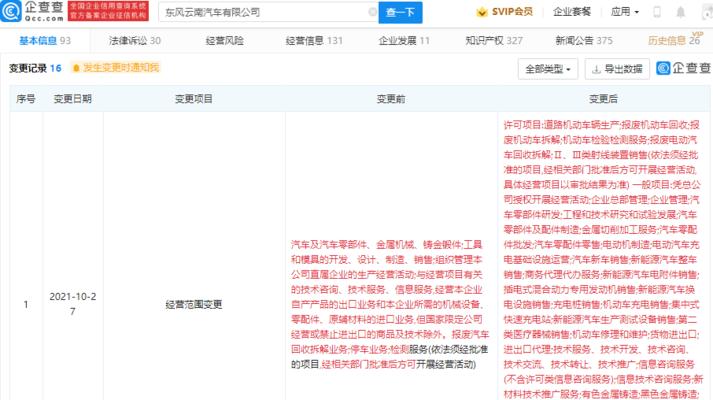Select the date cell 2021-10-27
This screenshot has width=713, height=400.
(x=73, y=304)
